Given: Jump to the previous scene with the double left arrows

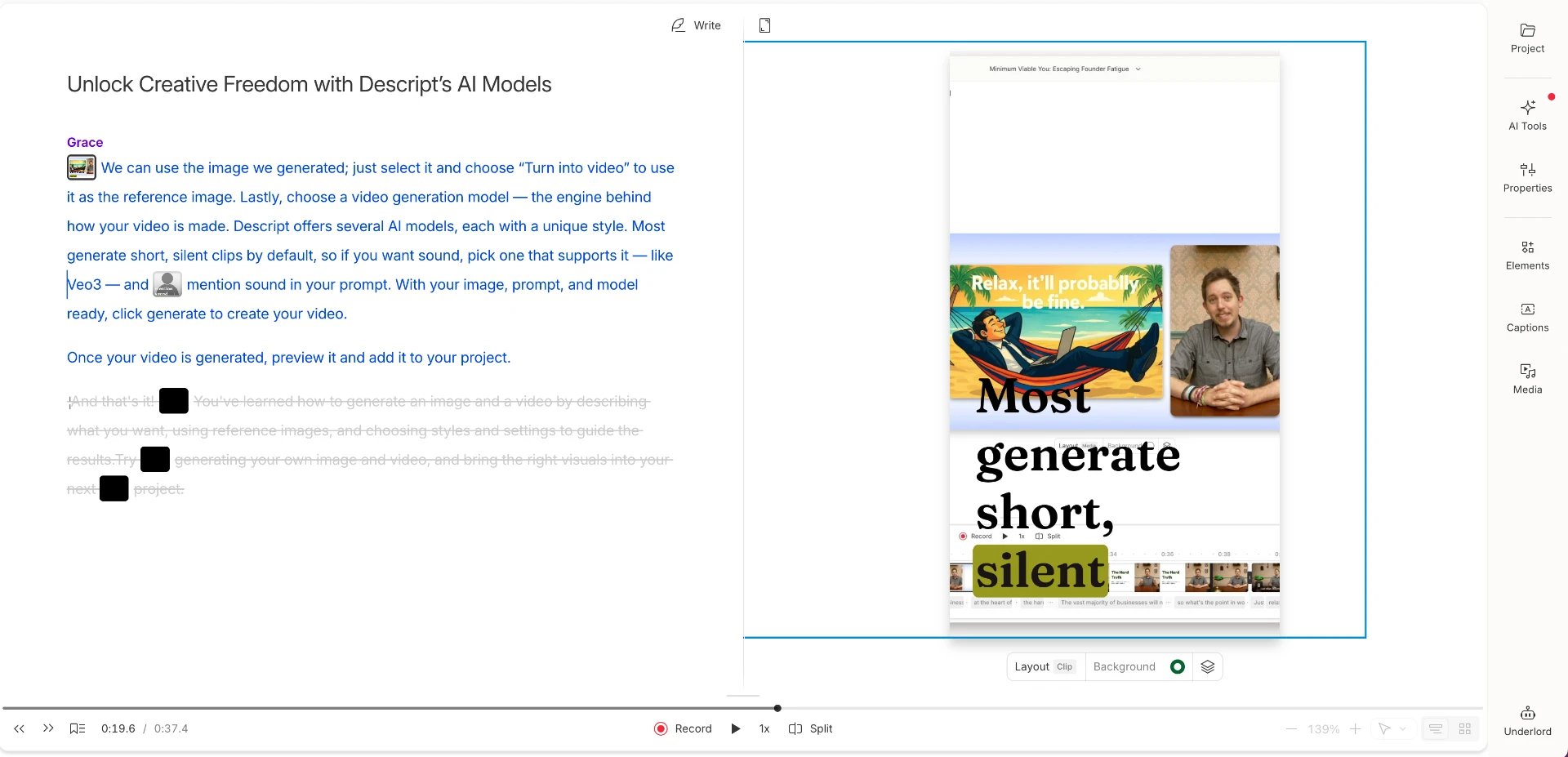Looking at the screenshot, I should click(20, 728).
